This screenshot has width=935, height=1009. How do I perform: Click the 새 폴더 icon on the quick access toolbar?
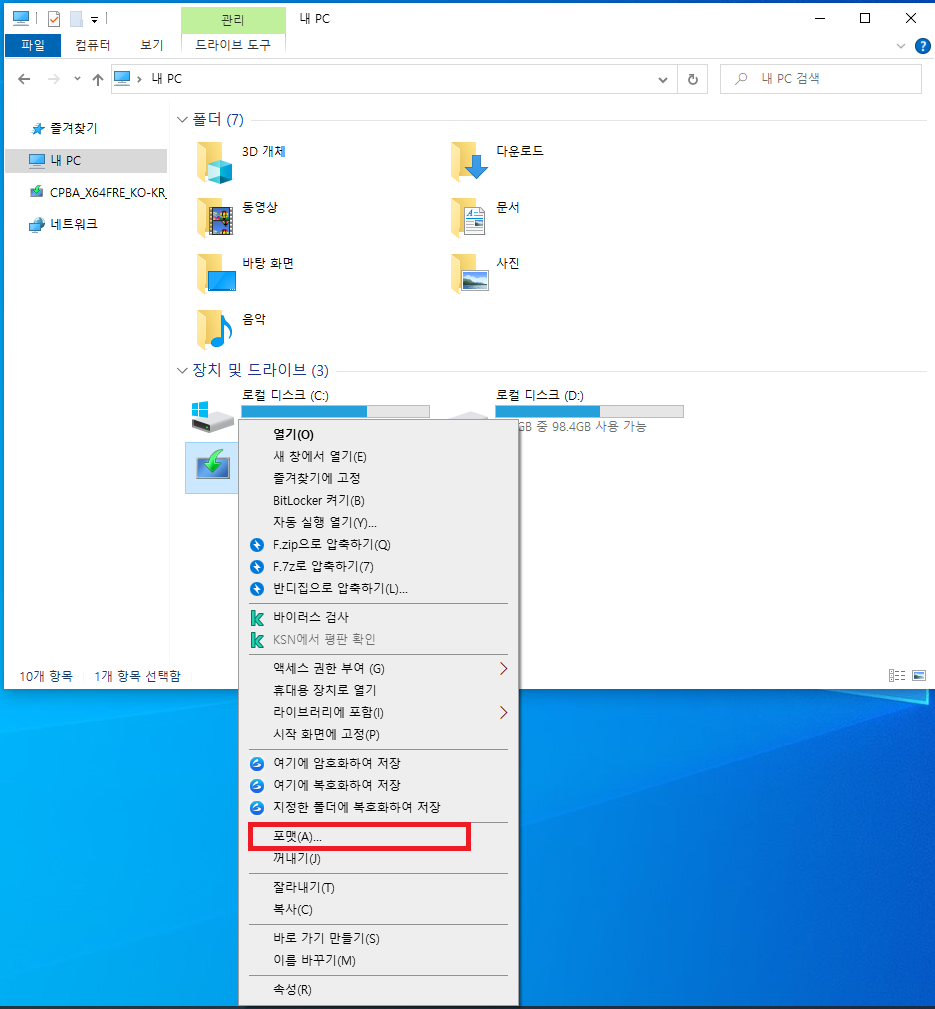pos(75,17)
